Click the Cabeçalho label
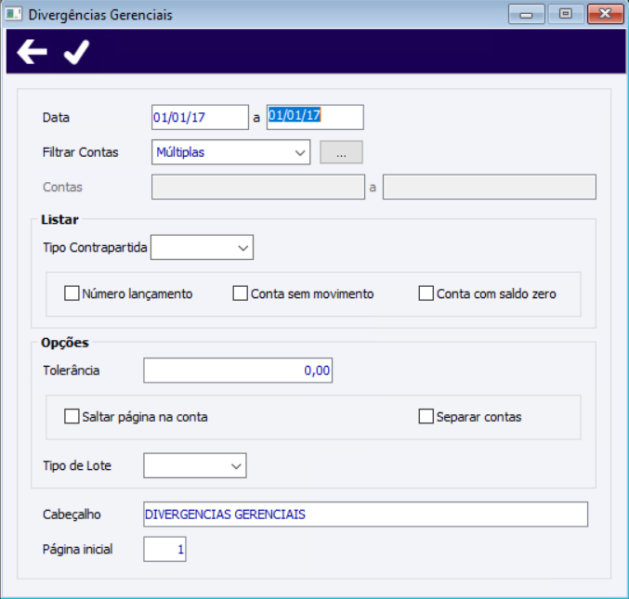The height and width of the screenshot is (599, 629). pos(72,515)
